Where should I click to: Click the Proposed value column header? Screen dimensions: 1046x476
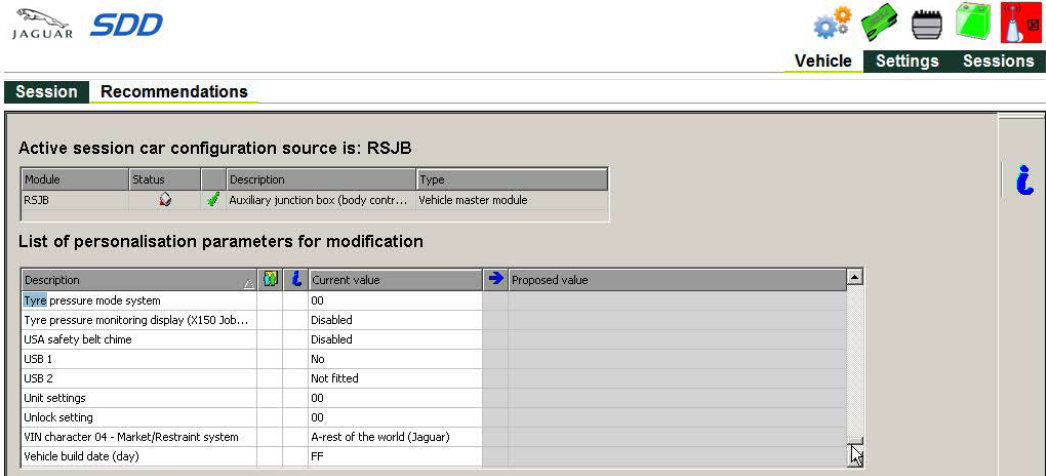point(675,280)
